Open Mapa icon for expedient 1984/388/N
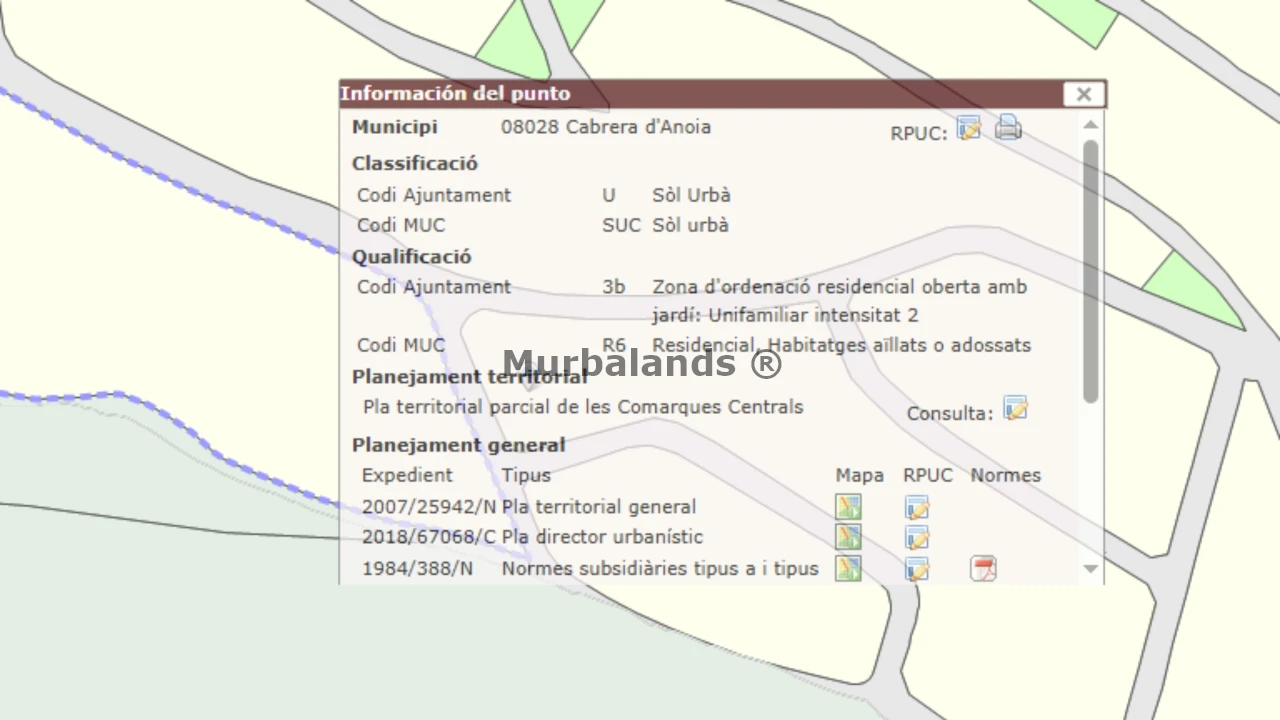 [x=848, y=568]
